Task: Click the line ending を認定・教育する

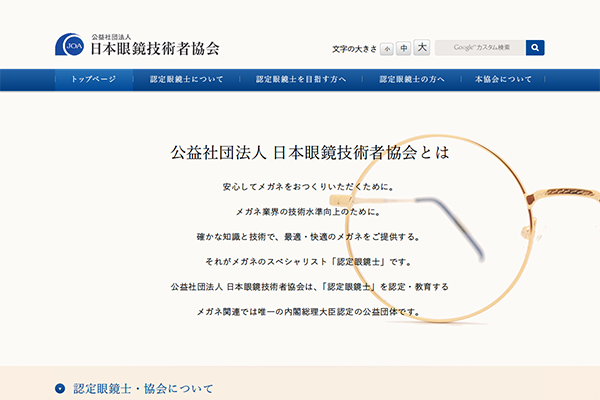Action: 309,287
